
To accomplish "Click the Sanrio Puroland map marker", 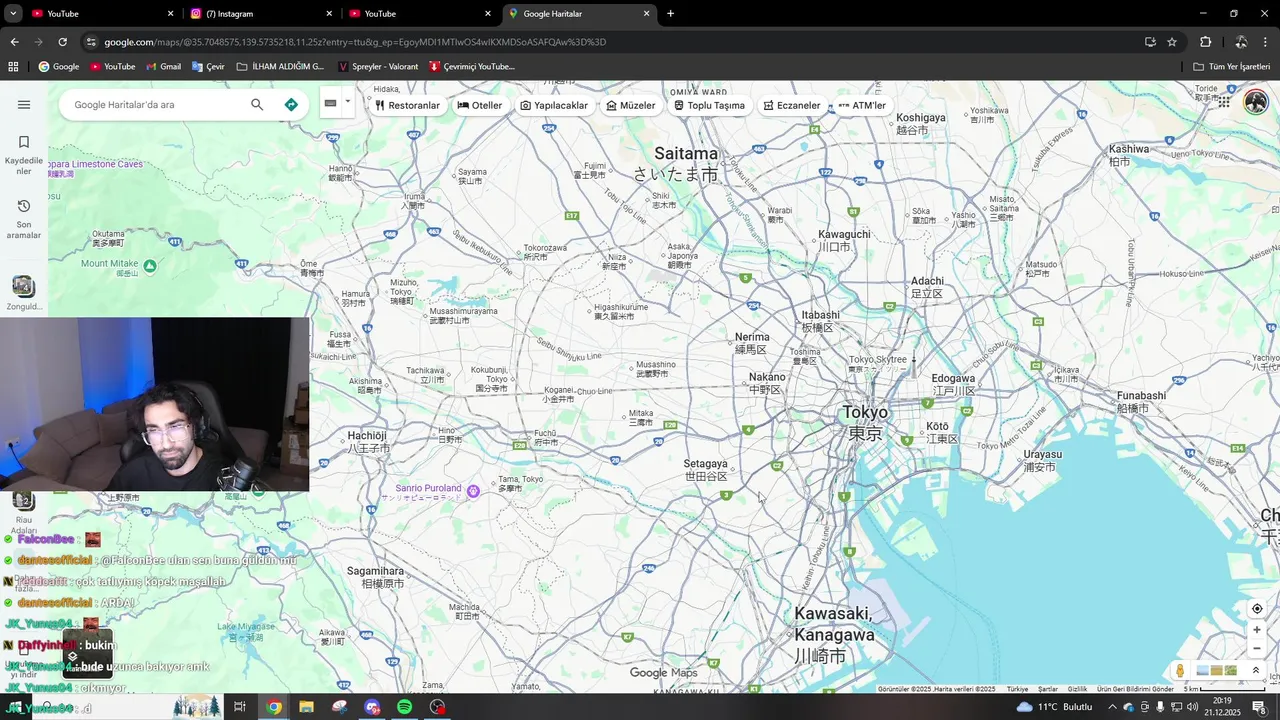I will click(474, 490).
